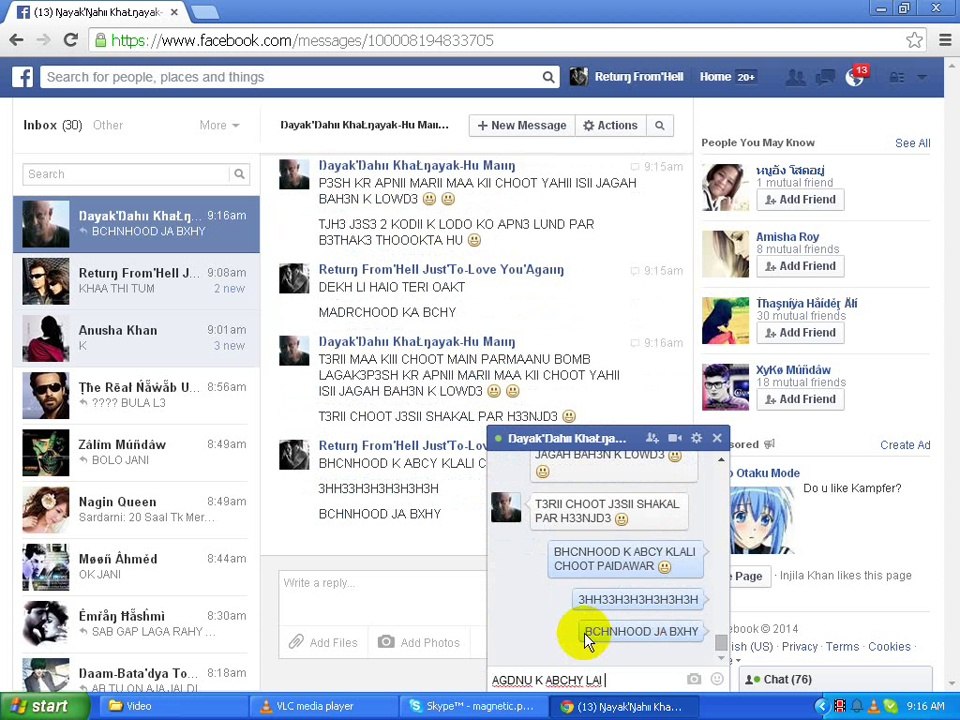Click the inbox Search input field

[x=126, y=174]
